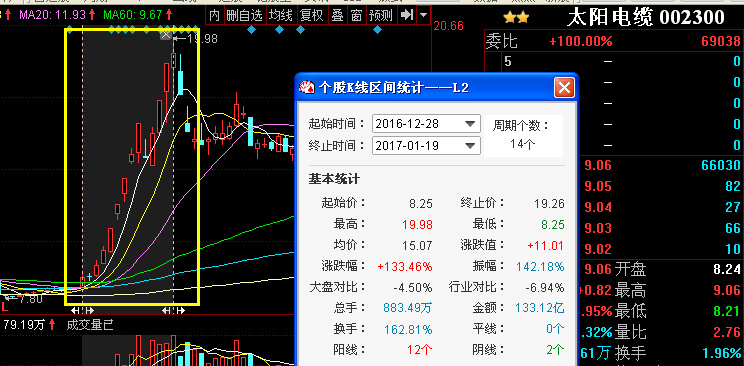Toggle the 内 button in chart toolbar
The height and width of the screenshot is (366, 744).
click(214, 15)
